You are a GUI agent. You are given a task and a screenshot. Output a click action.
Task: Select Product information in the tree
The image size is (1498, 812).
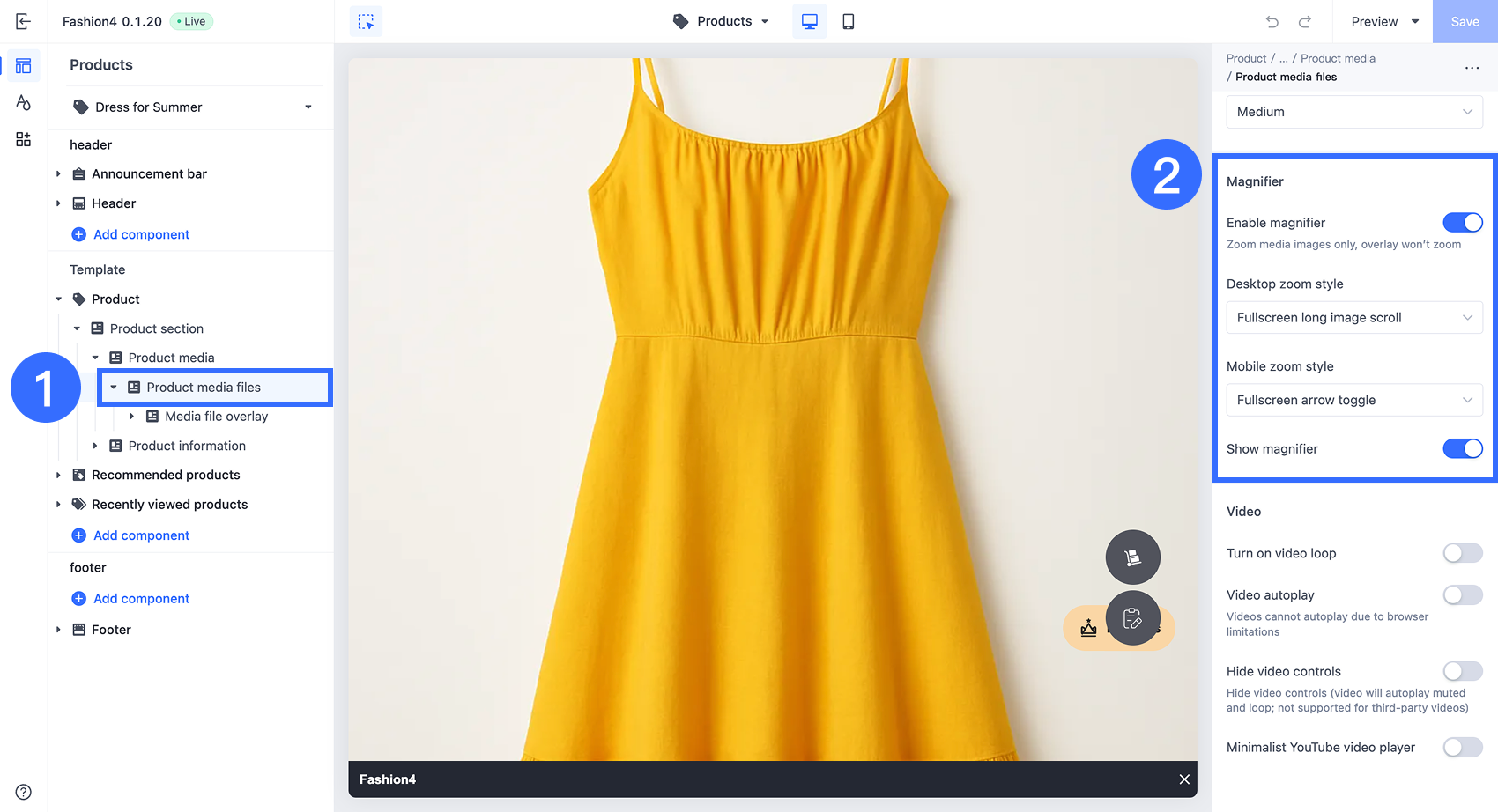187,446
